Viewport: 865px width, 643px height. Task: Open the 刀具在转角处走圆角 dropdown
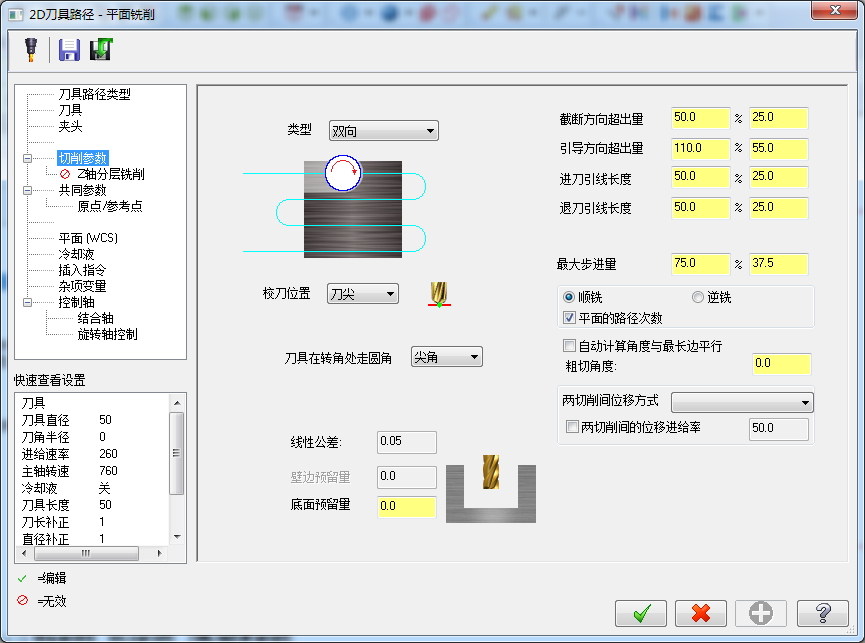click(x=446, y=356)
